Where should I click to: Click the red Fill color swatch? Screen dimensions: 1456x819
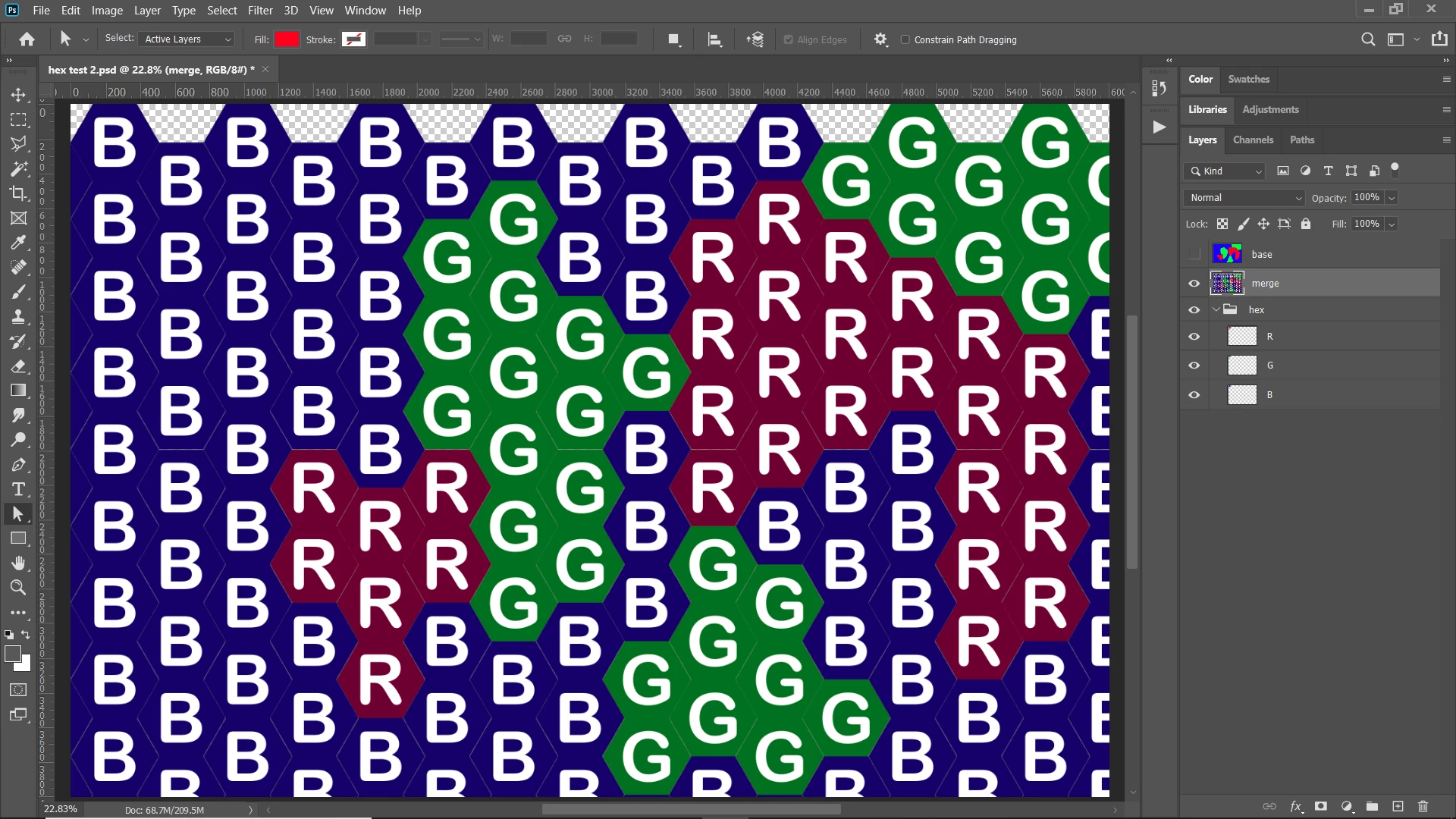[287, 39]
